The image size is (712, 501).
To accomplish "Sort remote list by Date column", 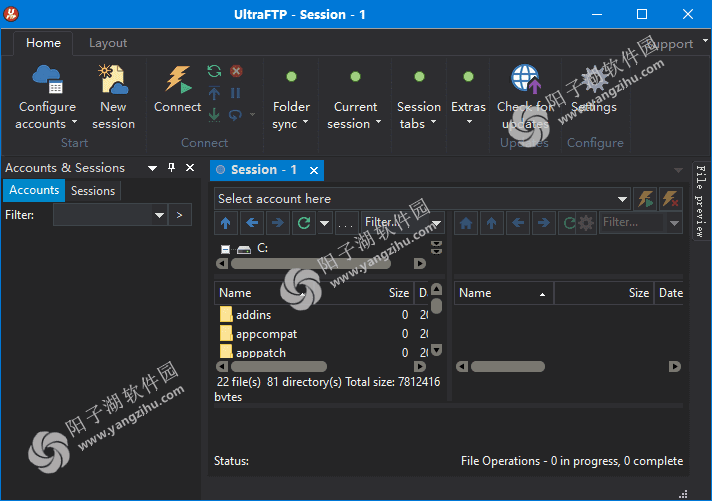I will click(x=670, y=293).
